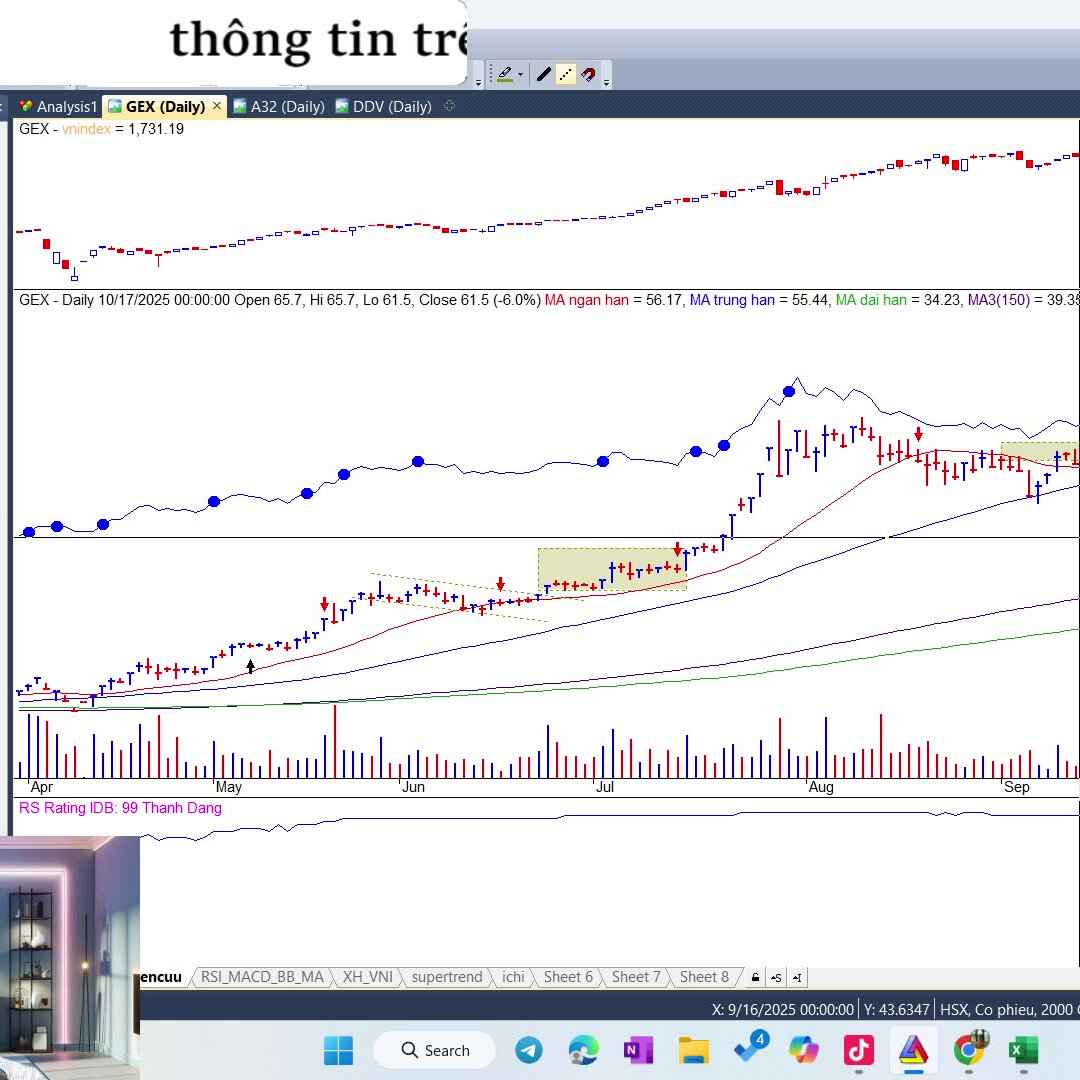Screen dimensions: 1080x1080
Task: Open Telegram from the taskbar
Action: (x=529, y=1050)
